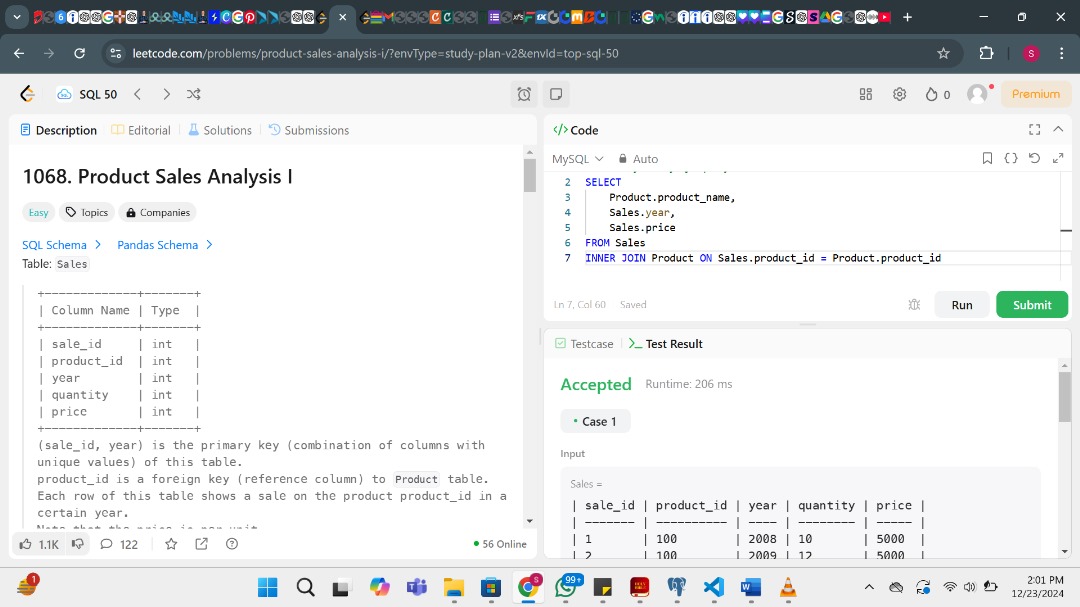Reload the page
The height and width of the screenshot is (607, 1080).
point(79,53)
